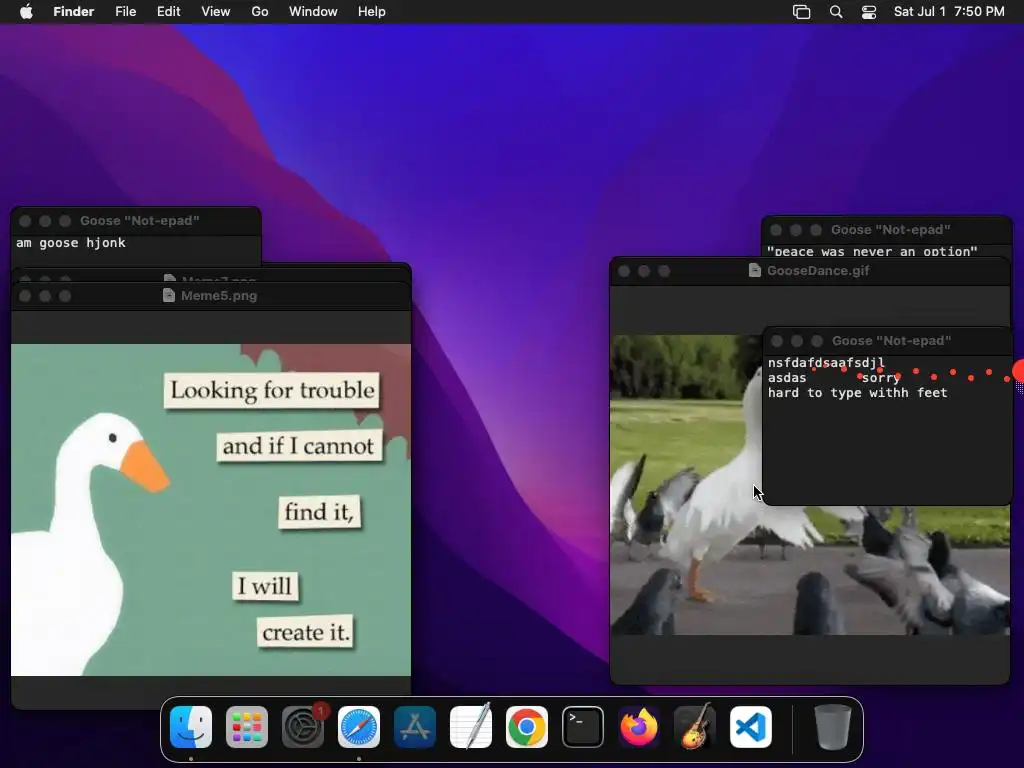
Task: Open the Go menu
Action: point(260,12)
